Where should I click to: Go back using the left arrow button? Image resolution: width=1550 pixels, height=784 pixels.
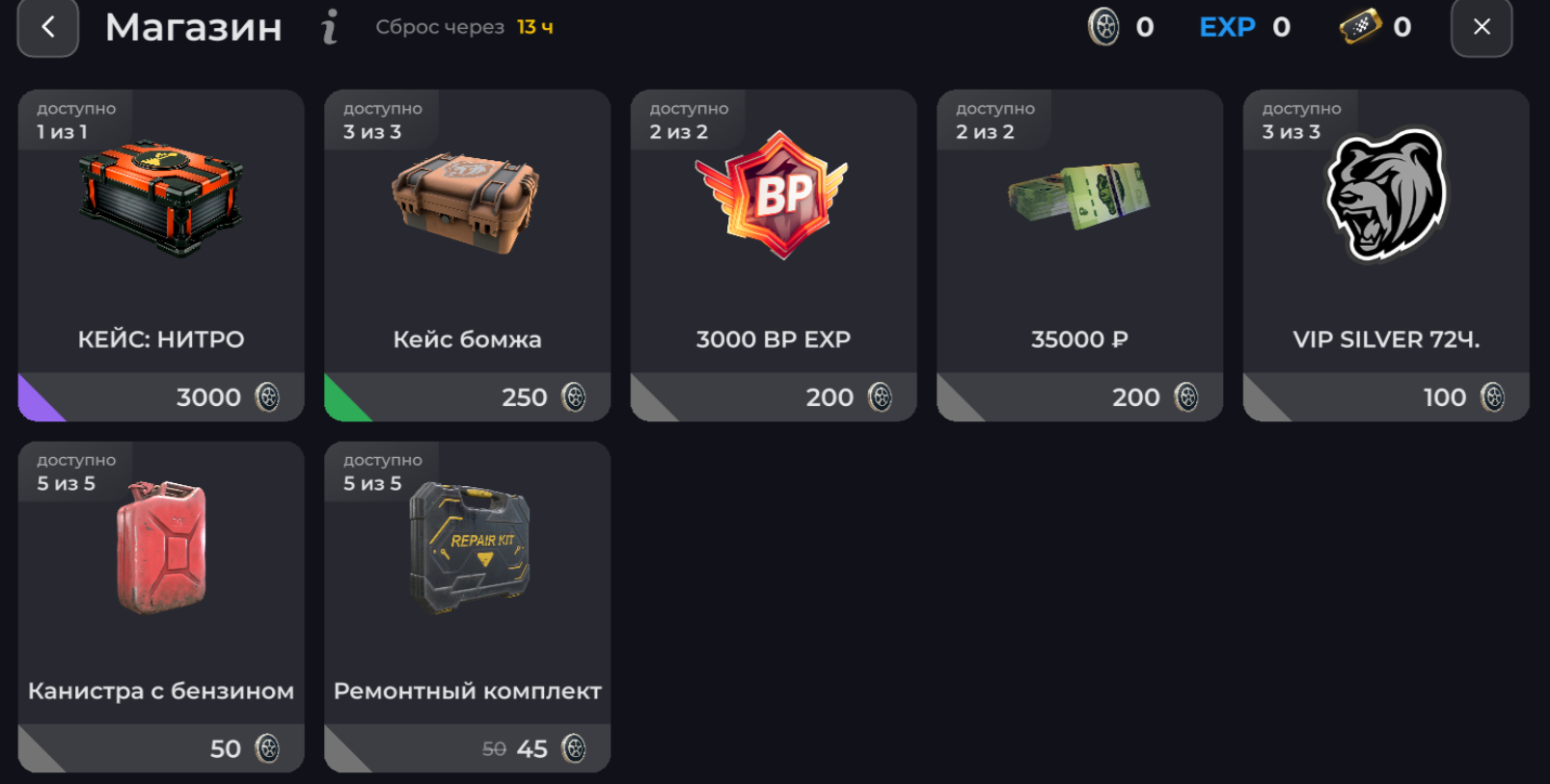(48, 26)
